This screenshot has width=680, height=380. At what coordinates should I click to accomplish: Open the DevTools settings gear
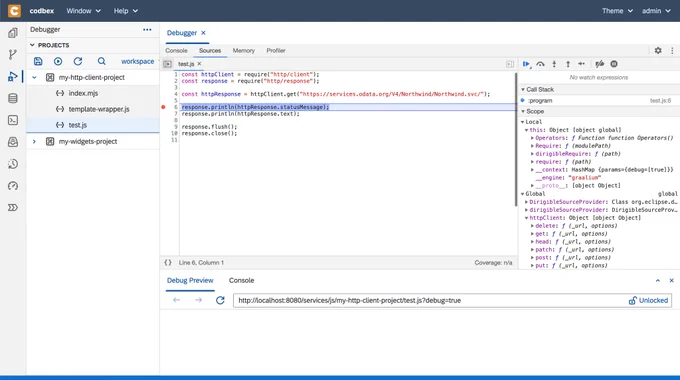click(x=658, y=51)
